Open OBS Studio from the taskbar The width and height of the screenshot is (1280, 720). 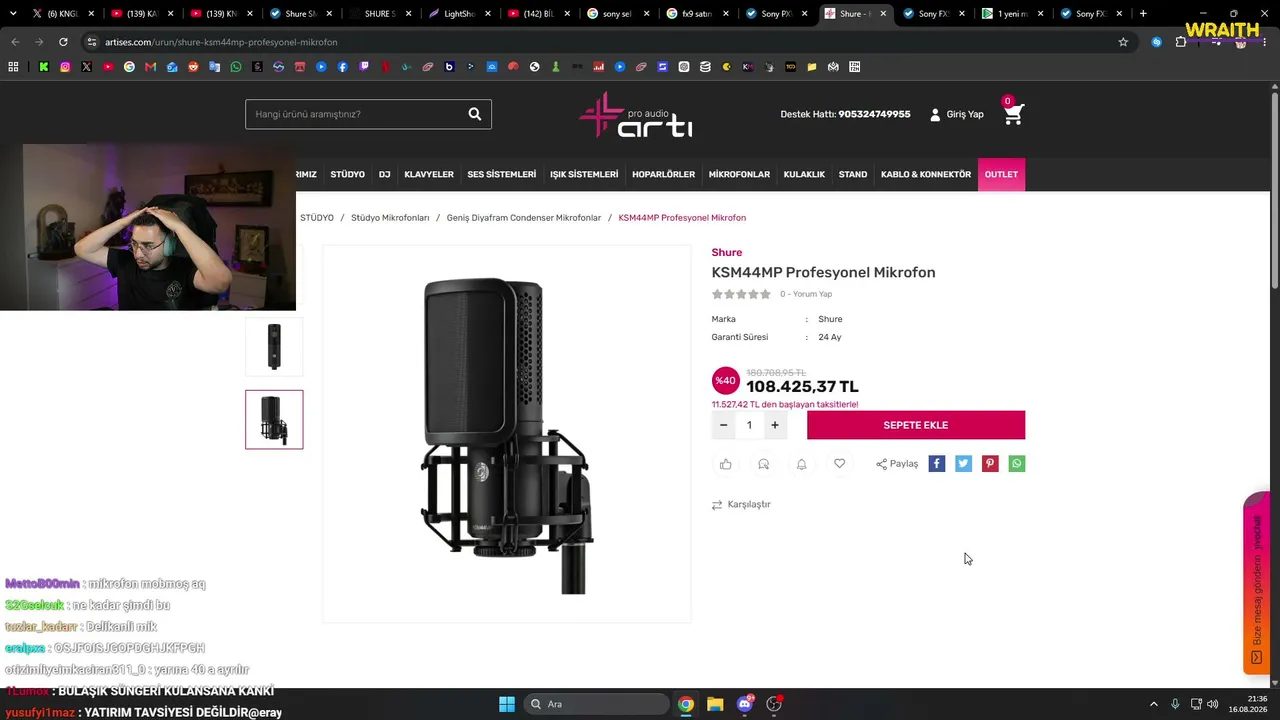click(774, 704)
